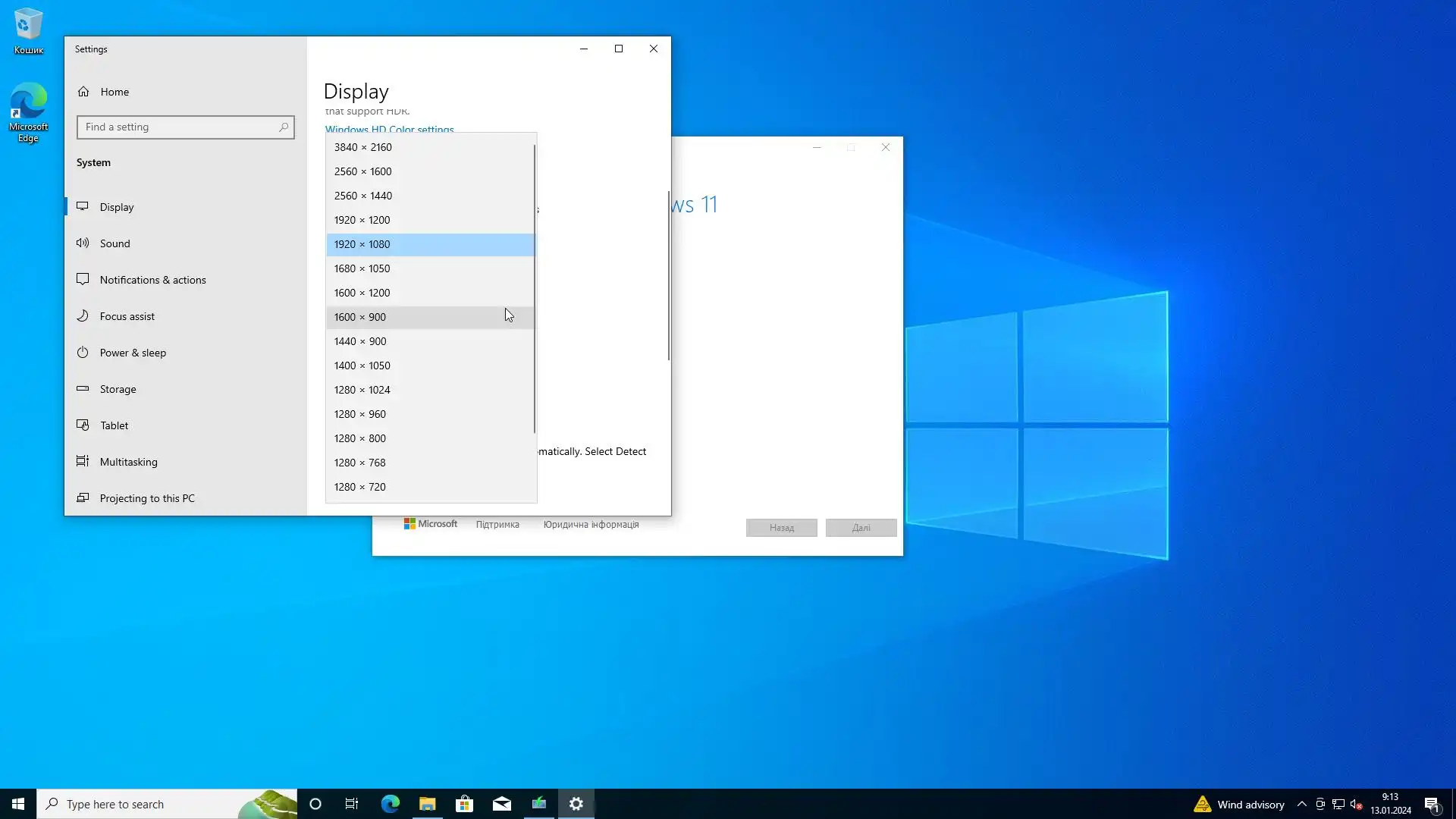Open the Multitasking settings
Viewport: 1456px width, 819px height.
pos(128,462)
